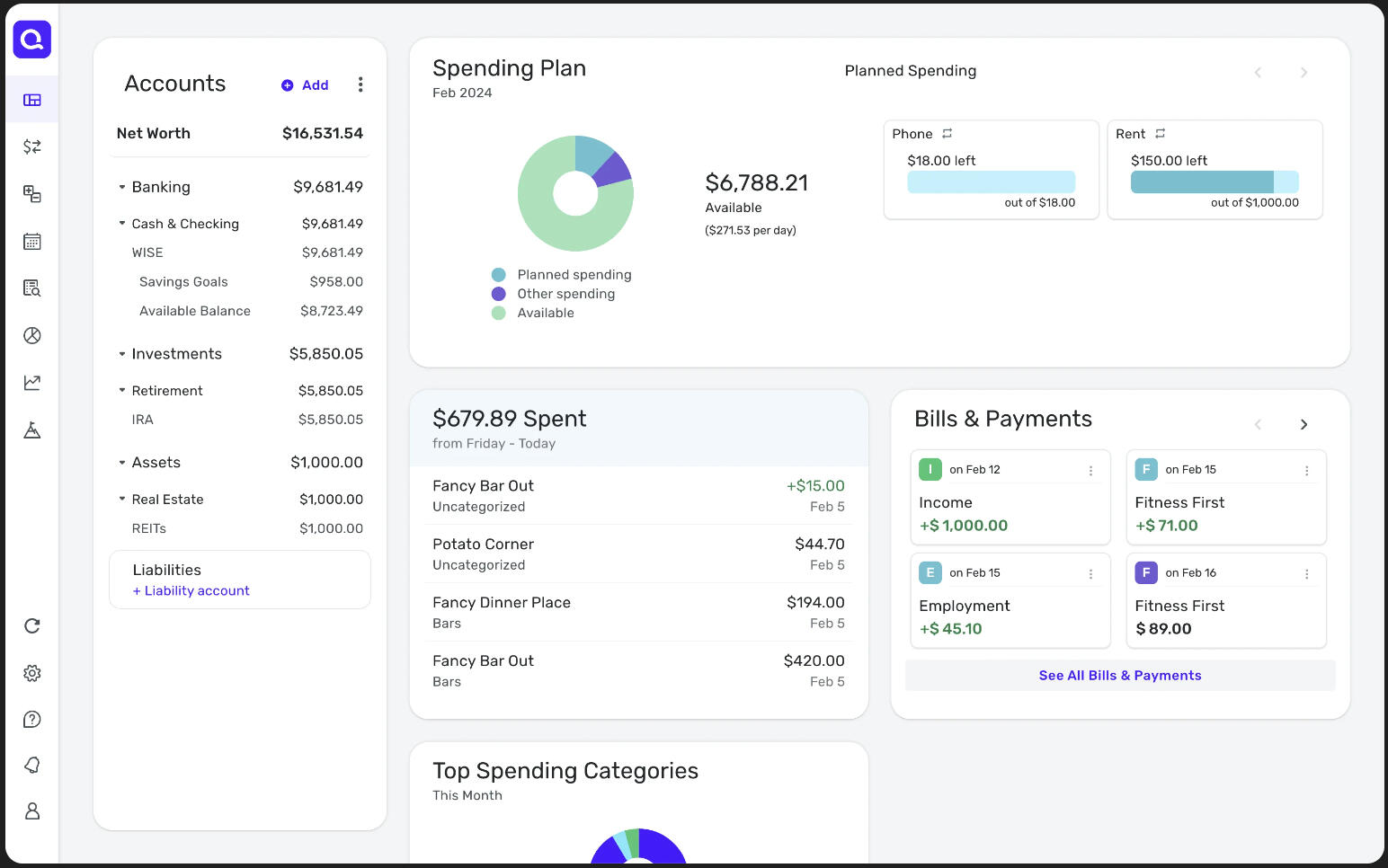1388x868 pixels.
Task: Add a new account with the Add button
Action: click(x=305, y=84)
